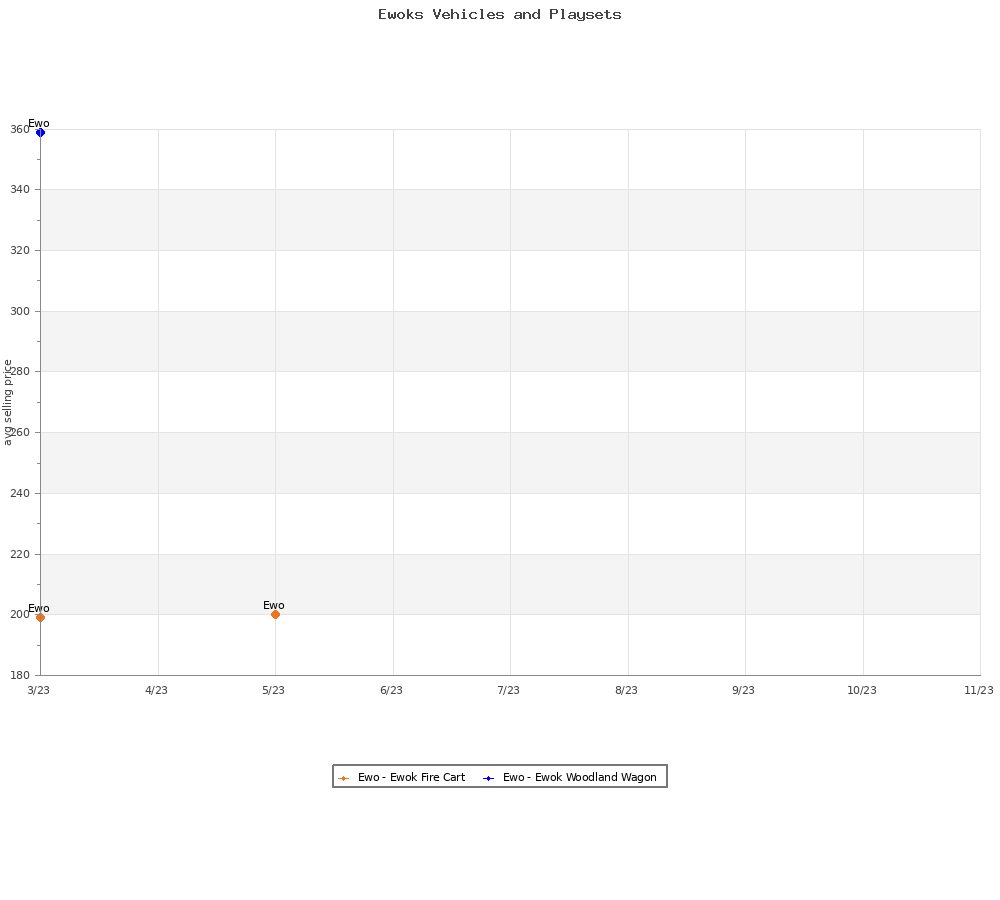Click the 320 y-axis value

click(x=20, y=250)
